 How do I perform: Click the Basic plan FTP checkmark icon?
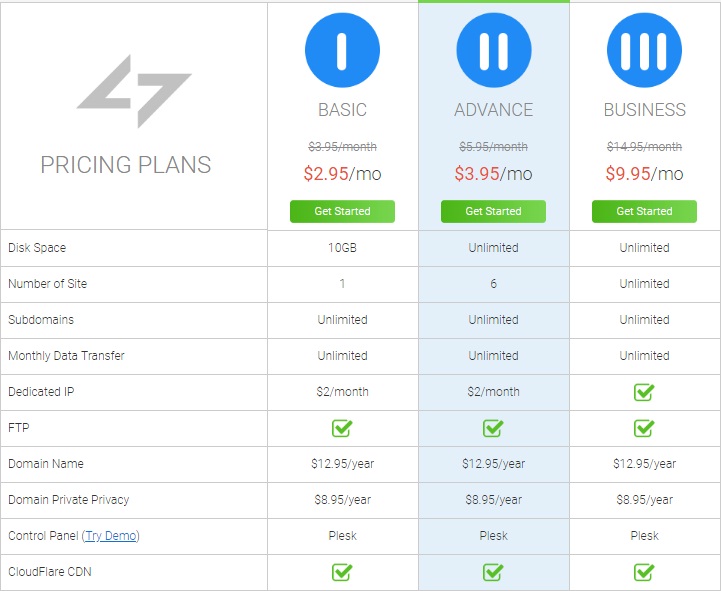pyautogui.click(x=342, y=428)
